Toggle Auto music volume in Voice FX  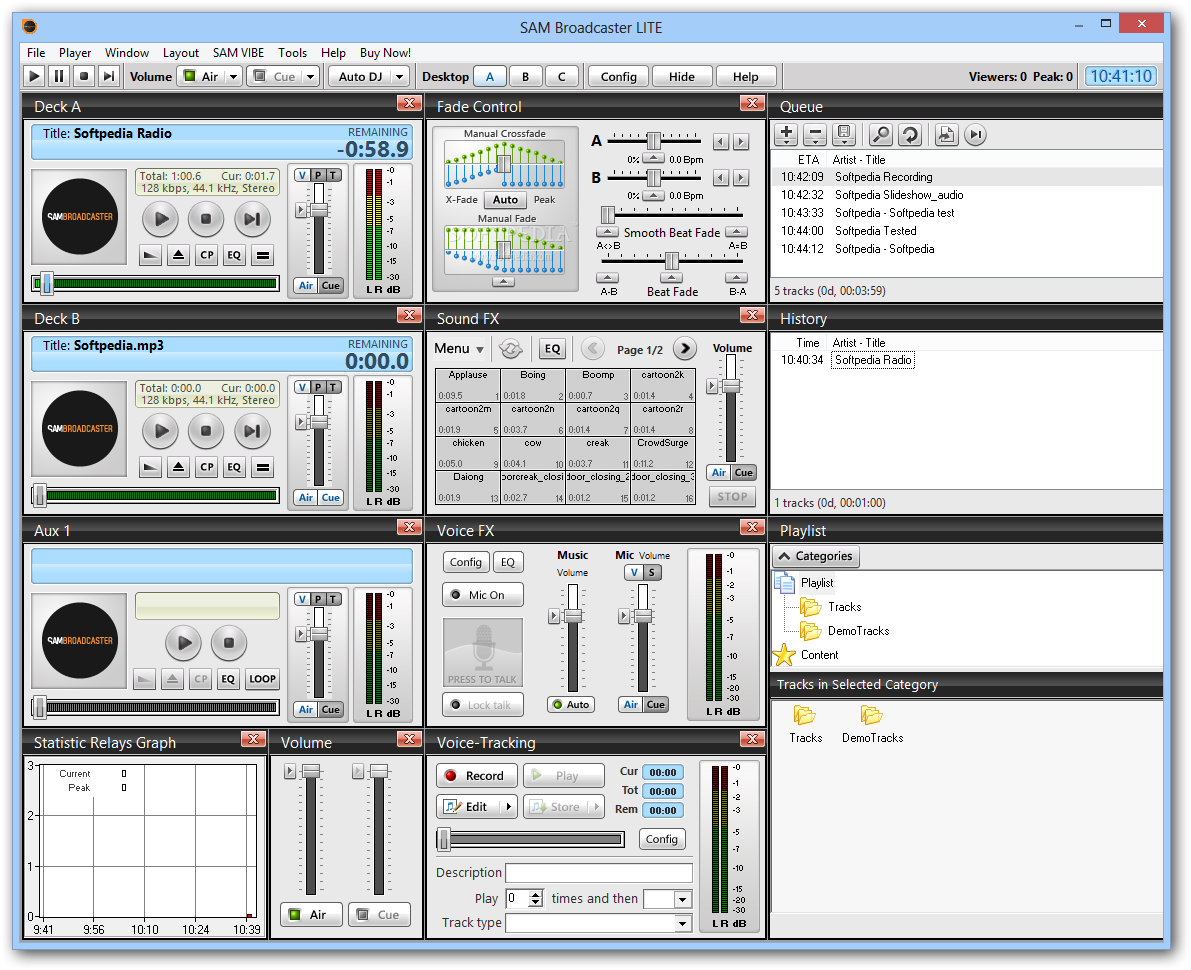(571, 705)
